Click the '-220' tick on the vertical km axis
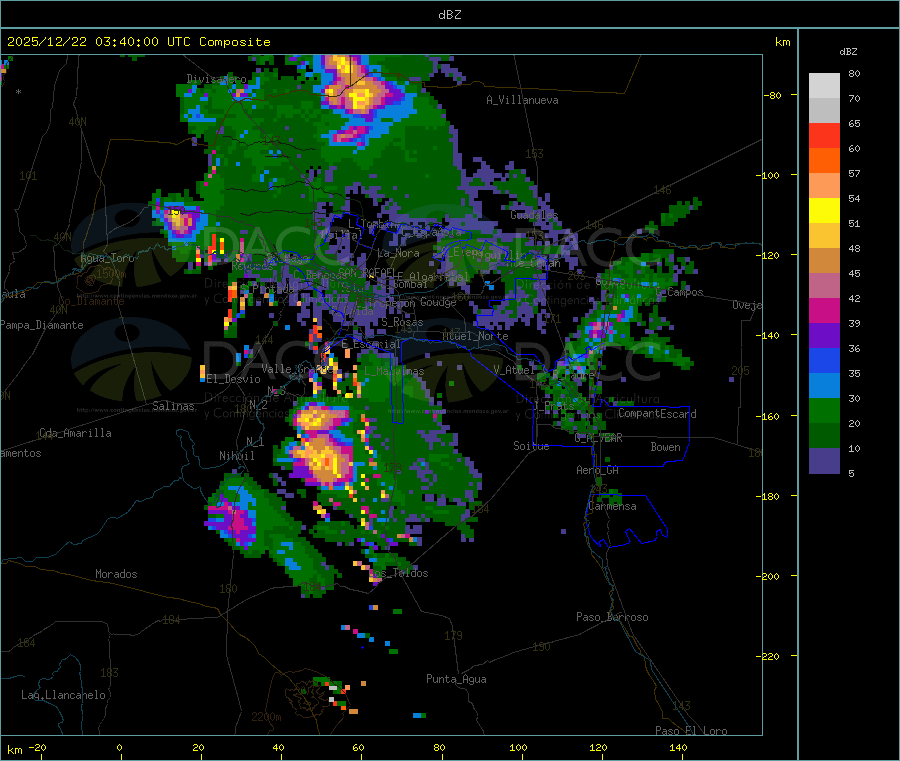The image size is (900, 761). point(770,657)
